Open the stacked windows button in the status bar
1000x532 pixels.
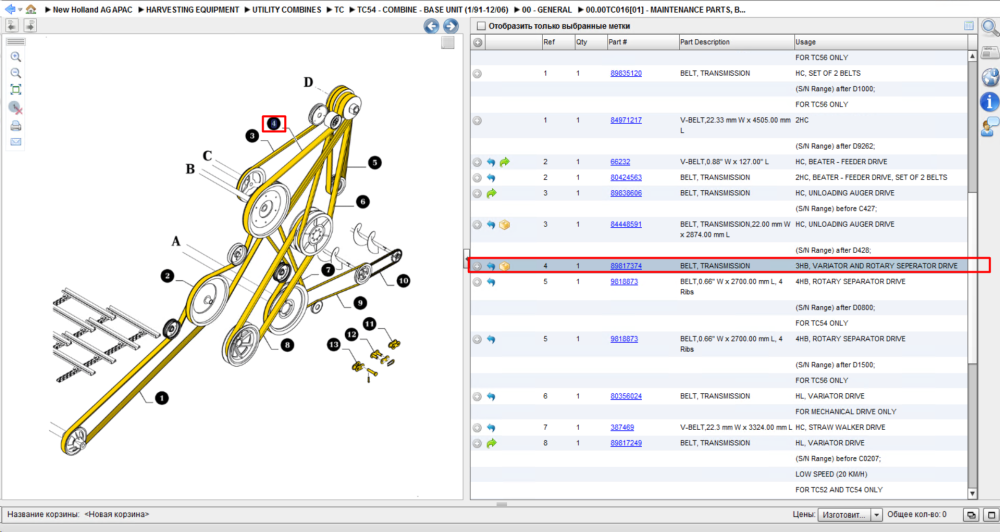click(971, 515)
